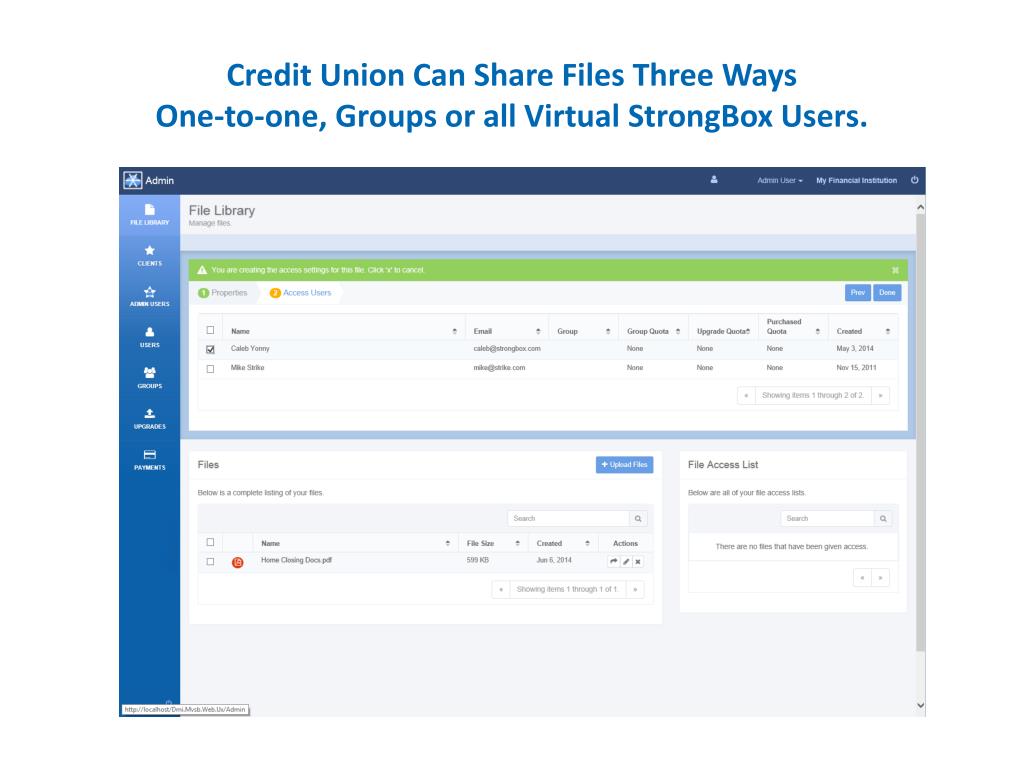Open Admin Users sidebar icon
Image resolution: width=1024 pixels, height=768 pixels.
tap(150, 292)
